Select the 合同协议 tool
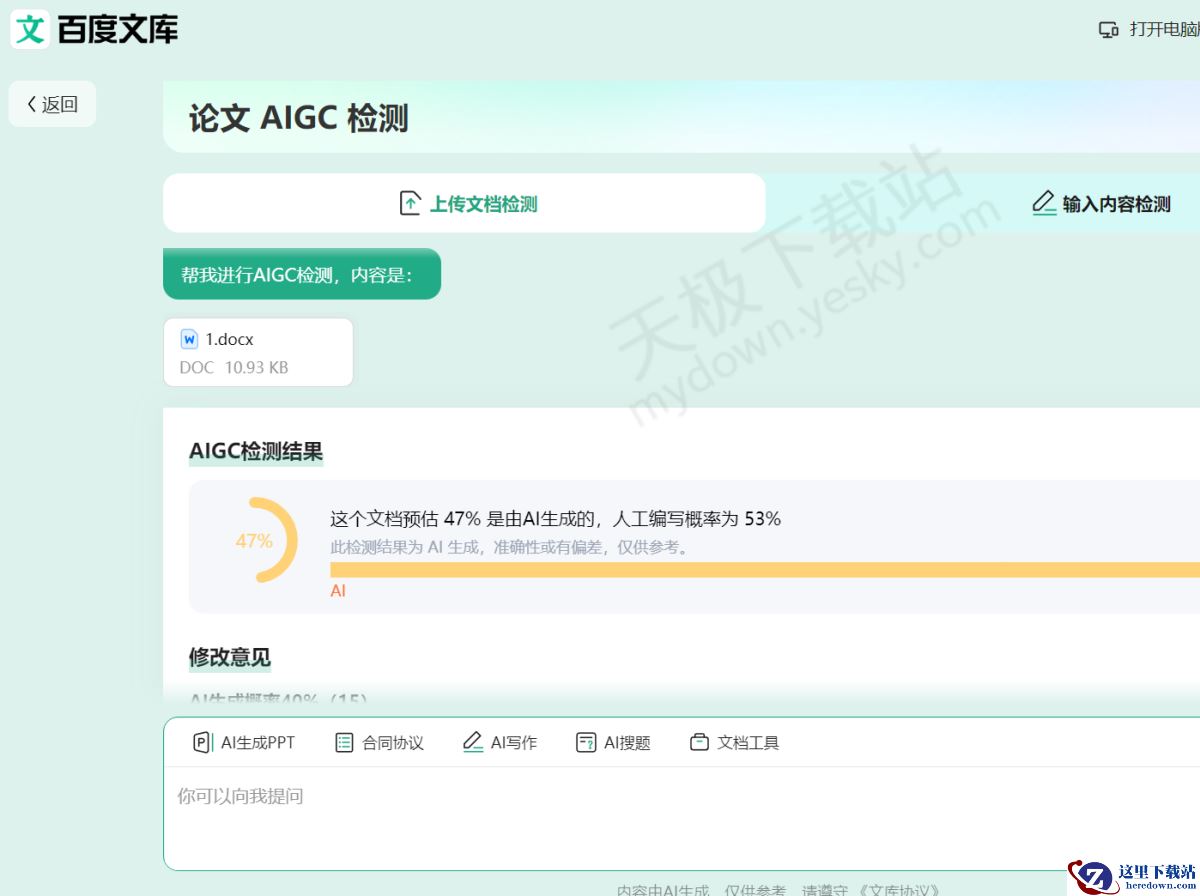This screenshot has height=896, width=1200. [x=378, y=742]
